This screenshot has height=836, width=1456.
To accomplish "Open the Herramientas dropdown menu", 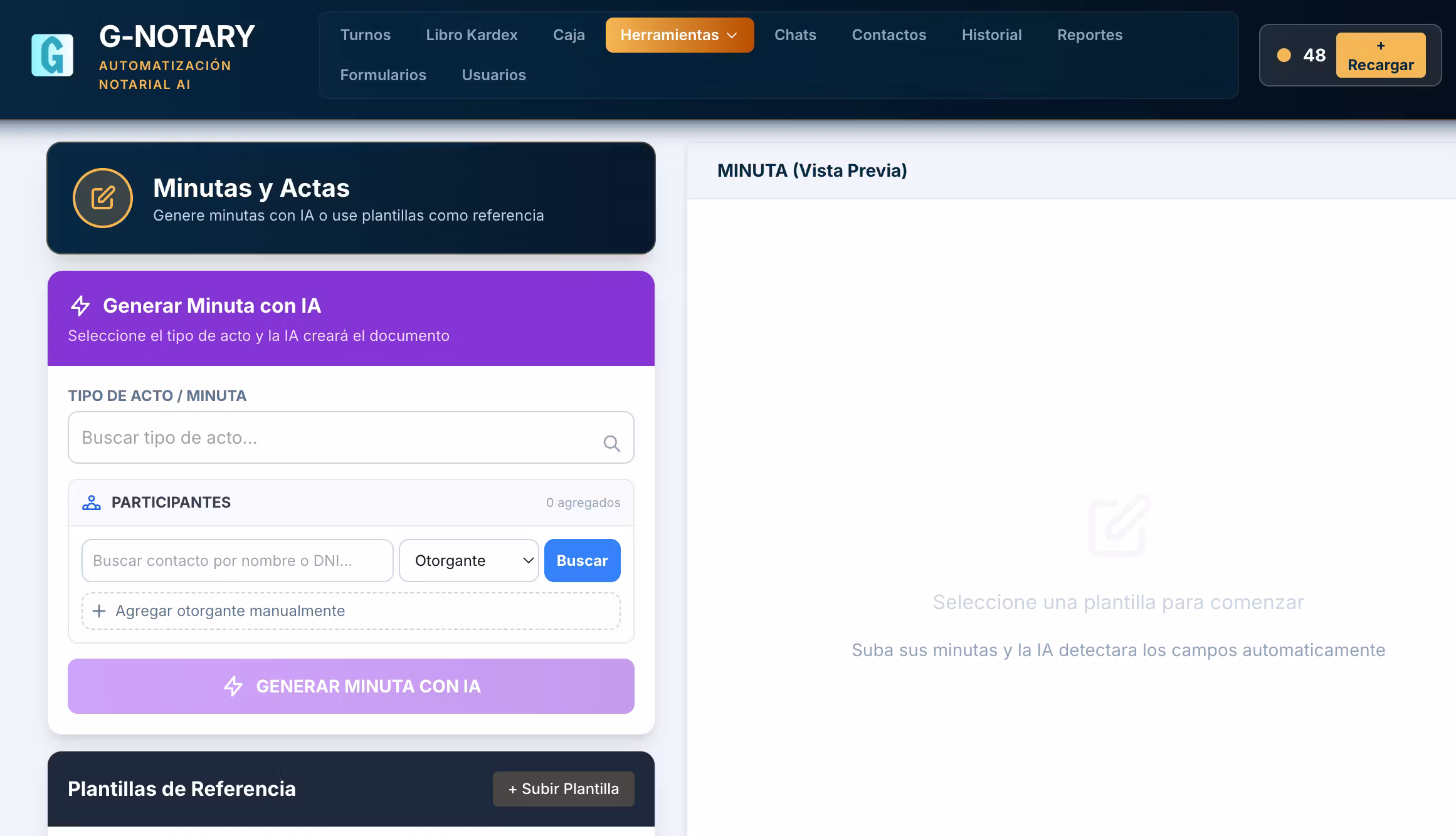I will pyautogui.click(x=670, y=35).
